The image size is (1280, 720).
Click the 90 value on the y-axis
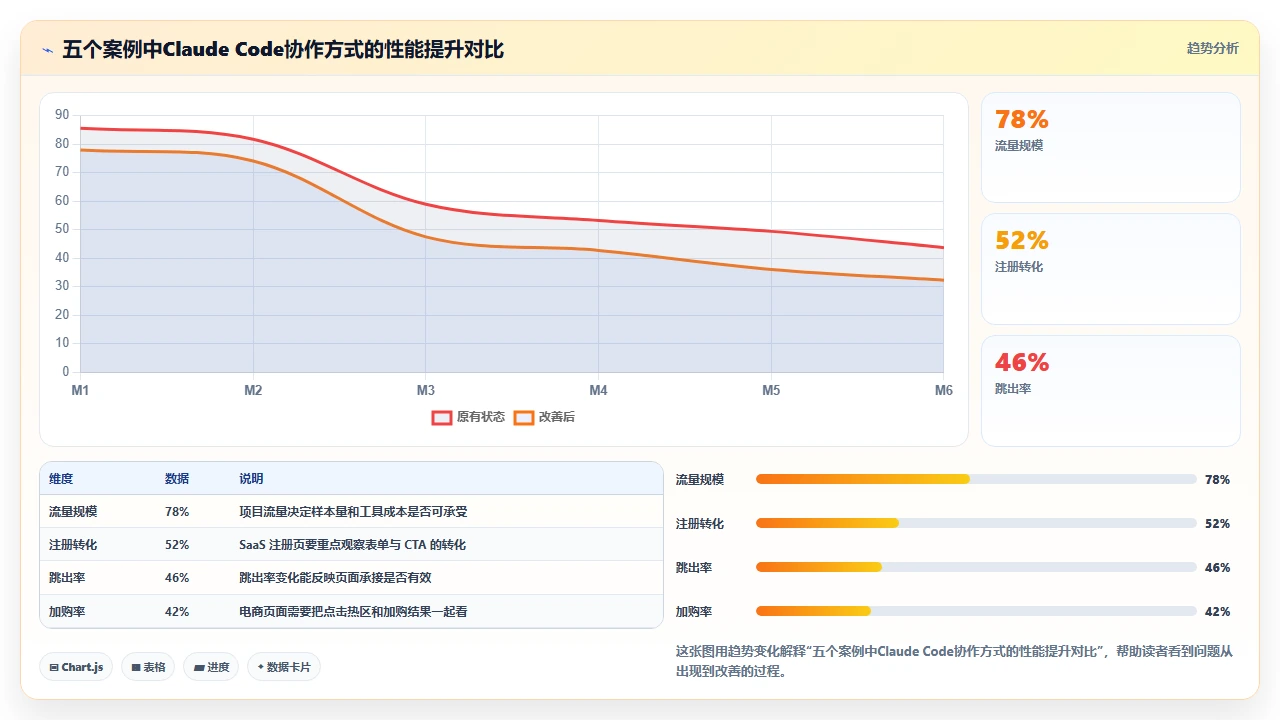62,115
